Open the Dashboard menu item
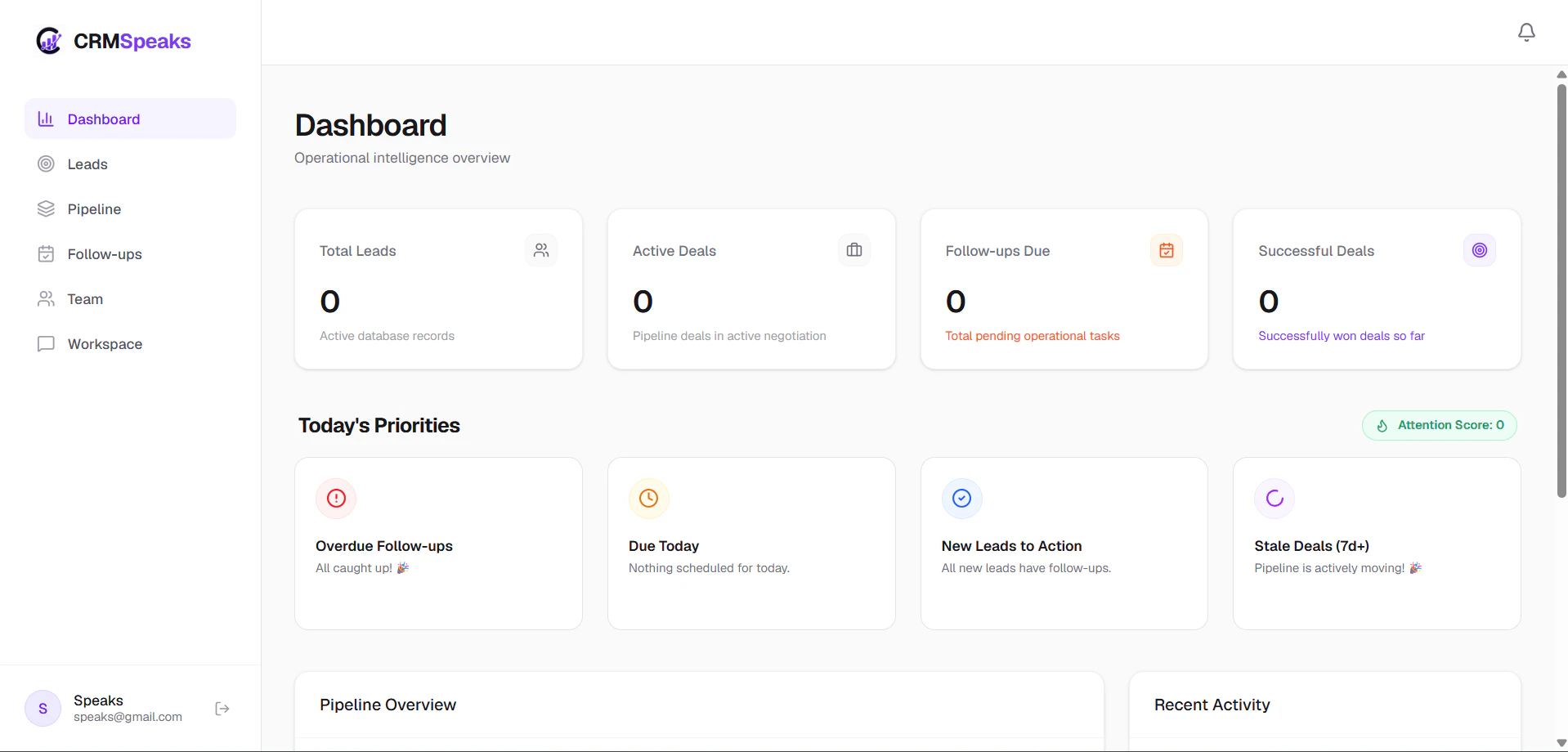1568x752 pixels. point(131,119)
